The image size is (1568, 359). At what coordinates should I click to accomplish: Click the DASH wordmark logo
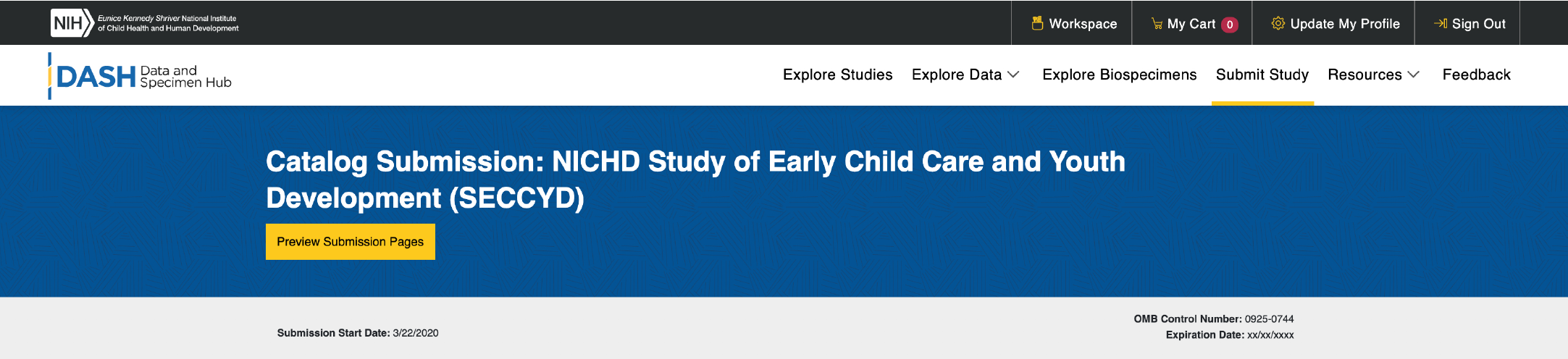(x=96, y=77)
